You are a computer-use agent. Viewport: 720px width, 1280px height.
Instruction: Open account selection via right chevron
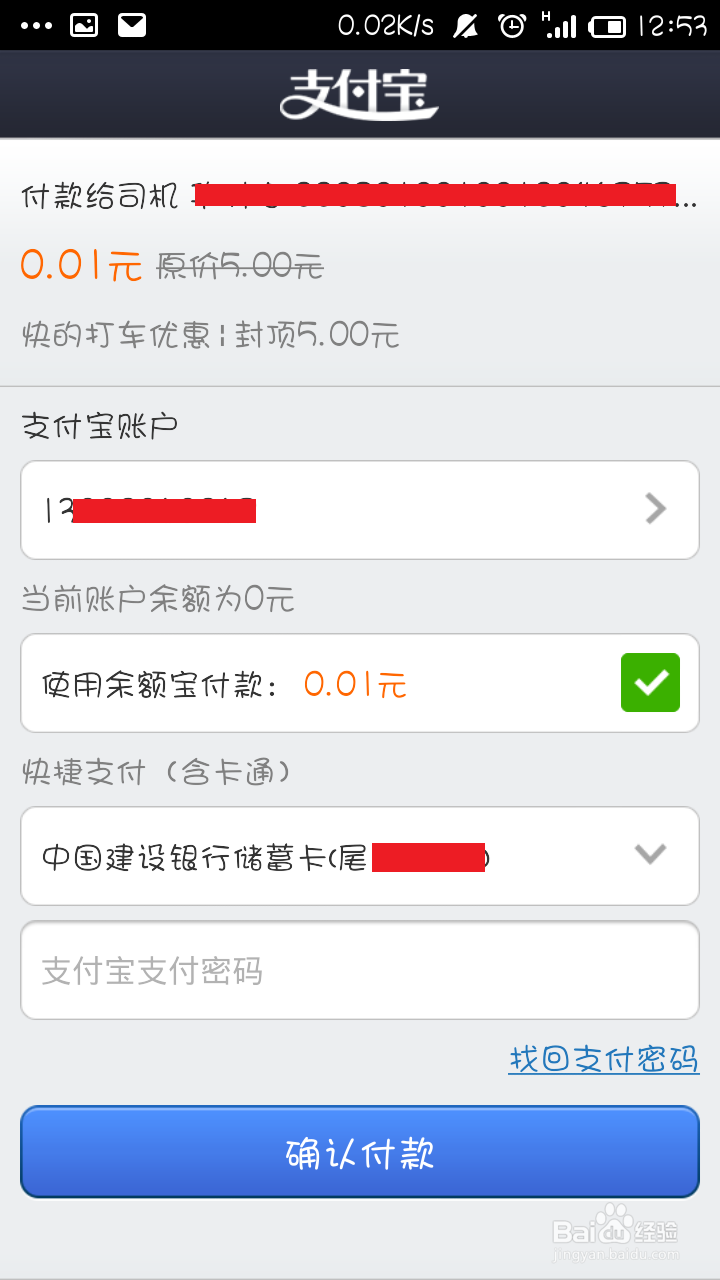pos(656,509)
